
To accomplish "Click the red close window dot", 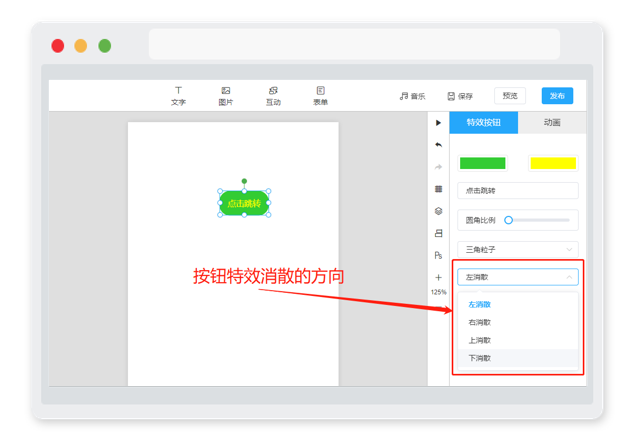I will click(58, 46).
